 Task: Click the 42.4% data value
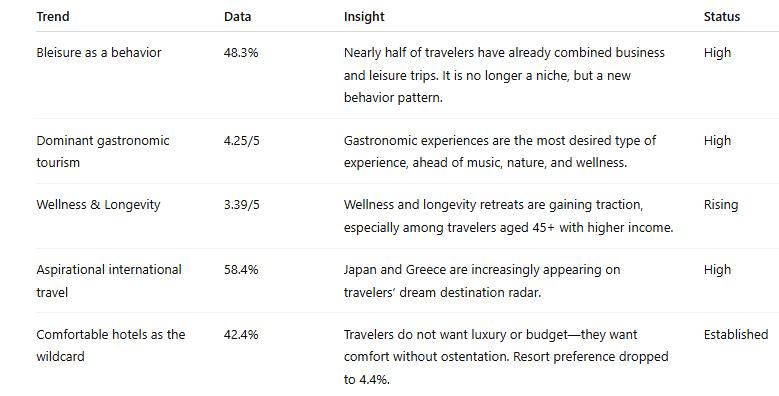241,335
